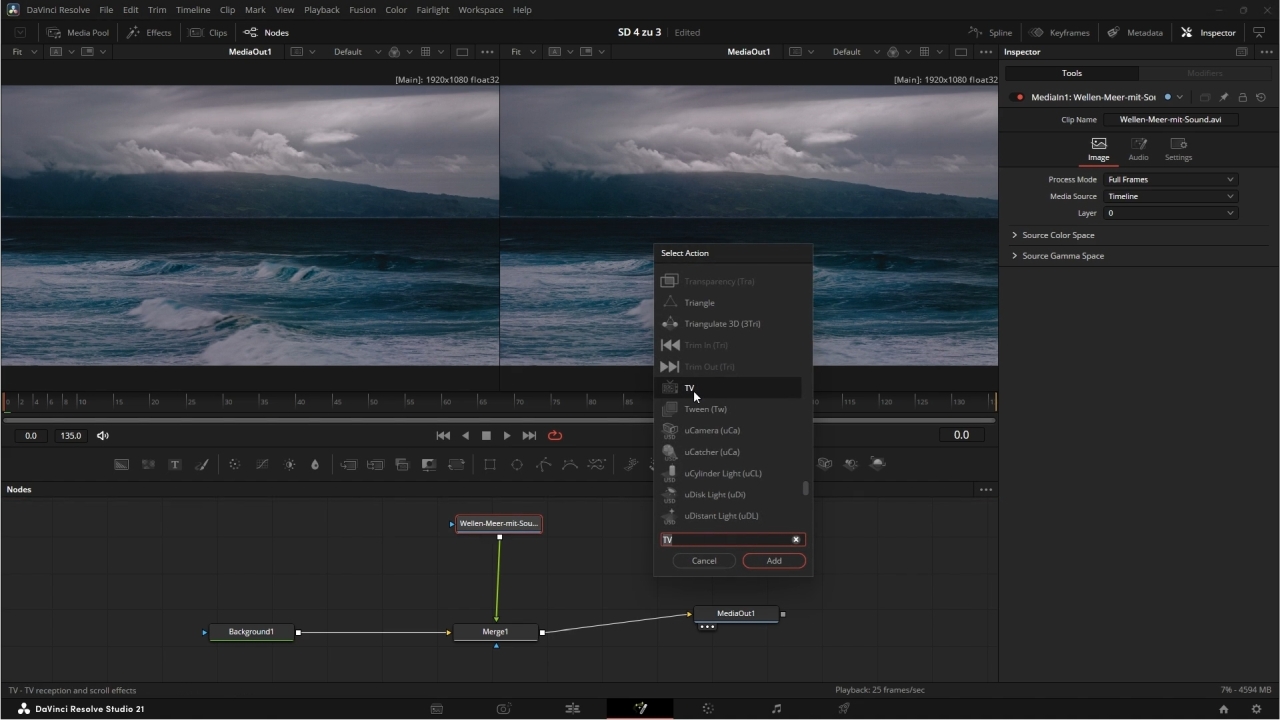The width and height of the screenshot is (1280, 720).
Task: Open the Fusion page at the bottom
Action: point(640,708)
